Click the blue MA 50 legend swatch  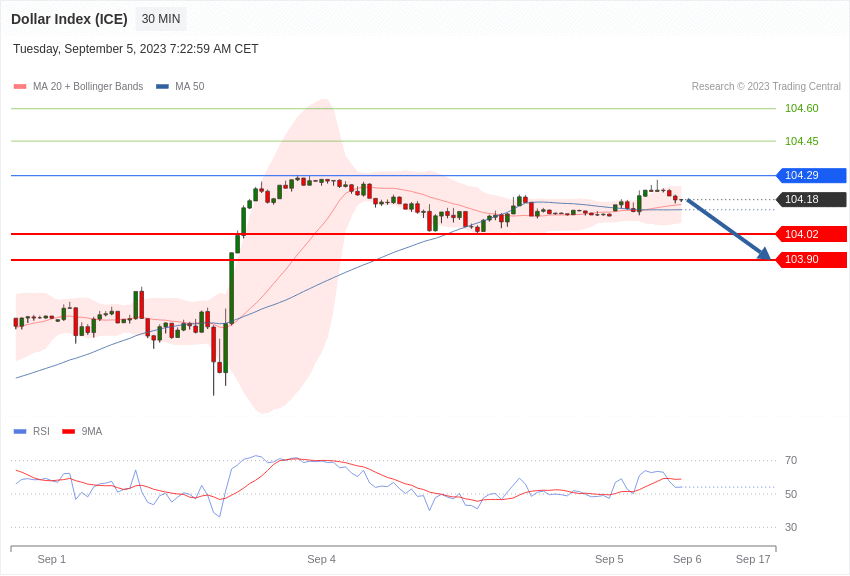(x=163, y=86)
